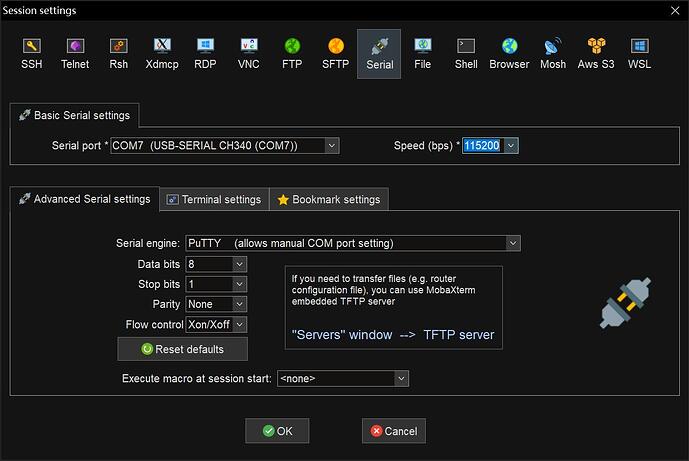The height and width of the screenshot is (461, 689).
Task: Select the Browser session type
Action: (x=509, y=54)
